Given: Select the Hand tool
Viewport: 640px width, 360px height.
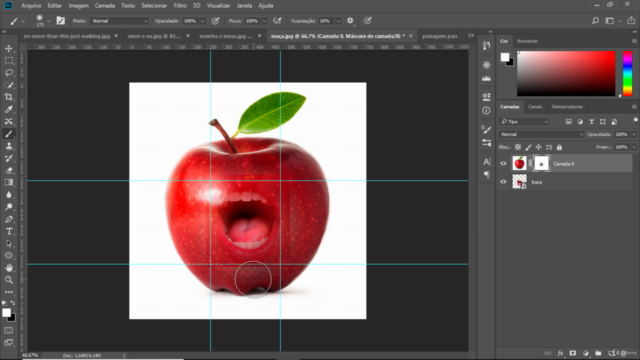Looking at the screenshot, I should [9, 268].
